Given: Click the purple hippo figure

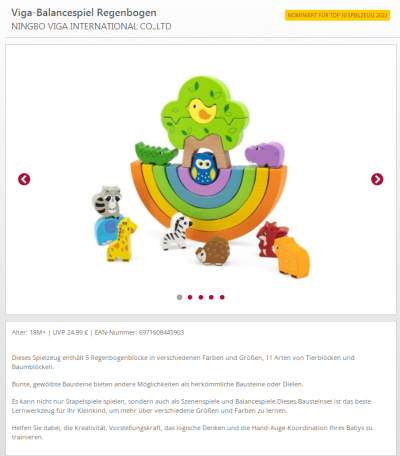Looking at the screenshot, I should (x=265, y=154).
